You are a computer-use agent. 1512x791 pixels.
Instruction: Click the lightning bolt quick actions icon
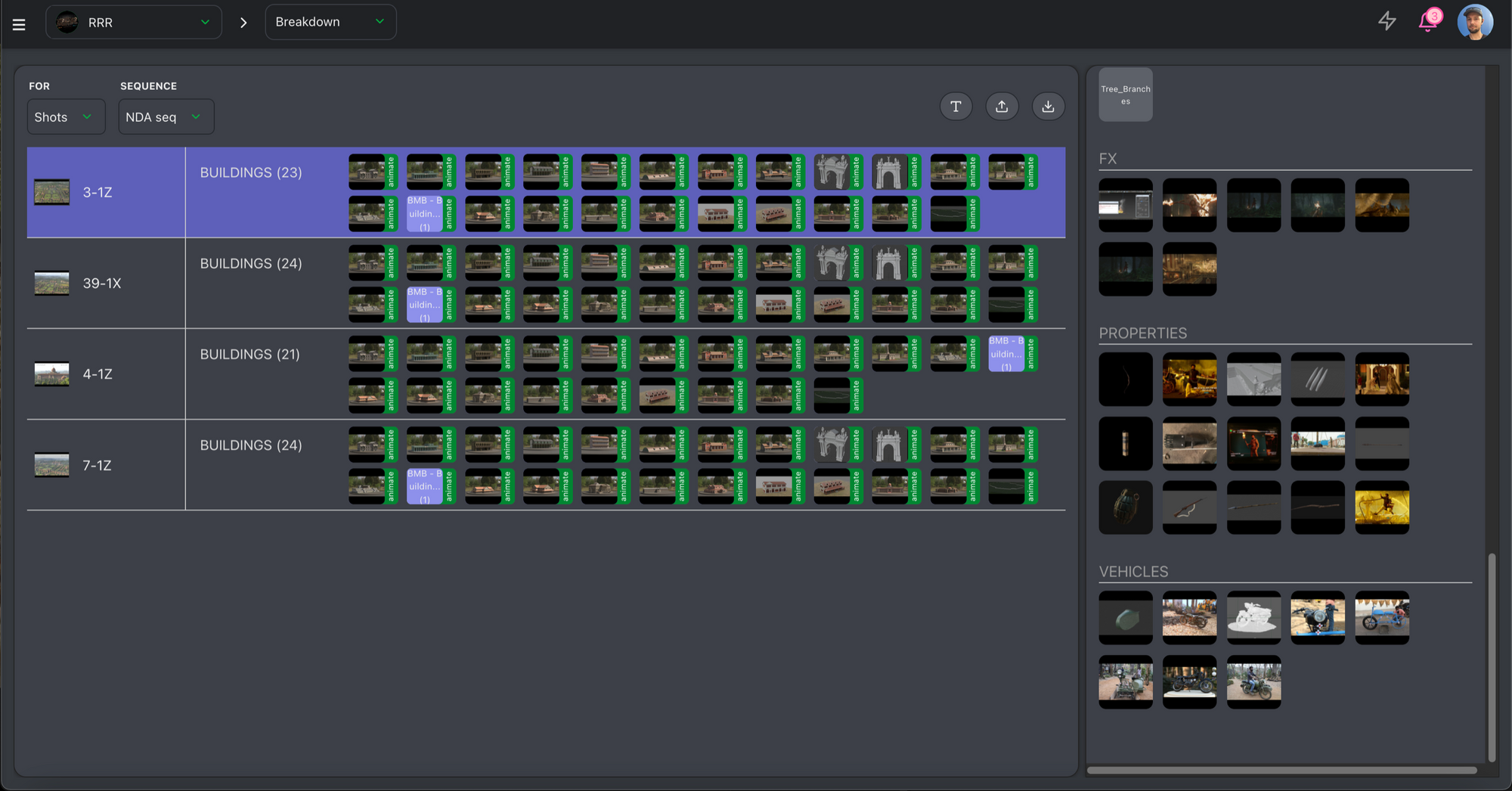[x=1387, y=21]
